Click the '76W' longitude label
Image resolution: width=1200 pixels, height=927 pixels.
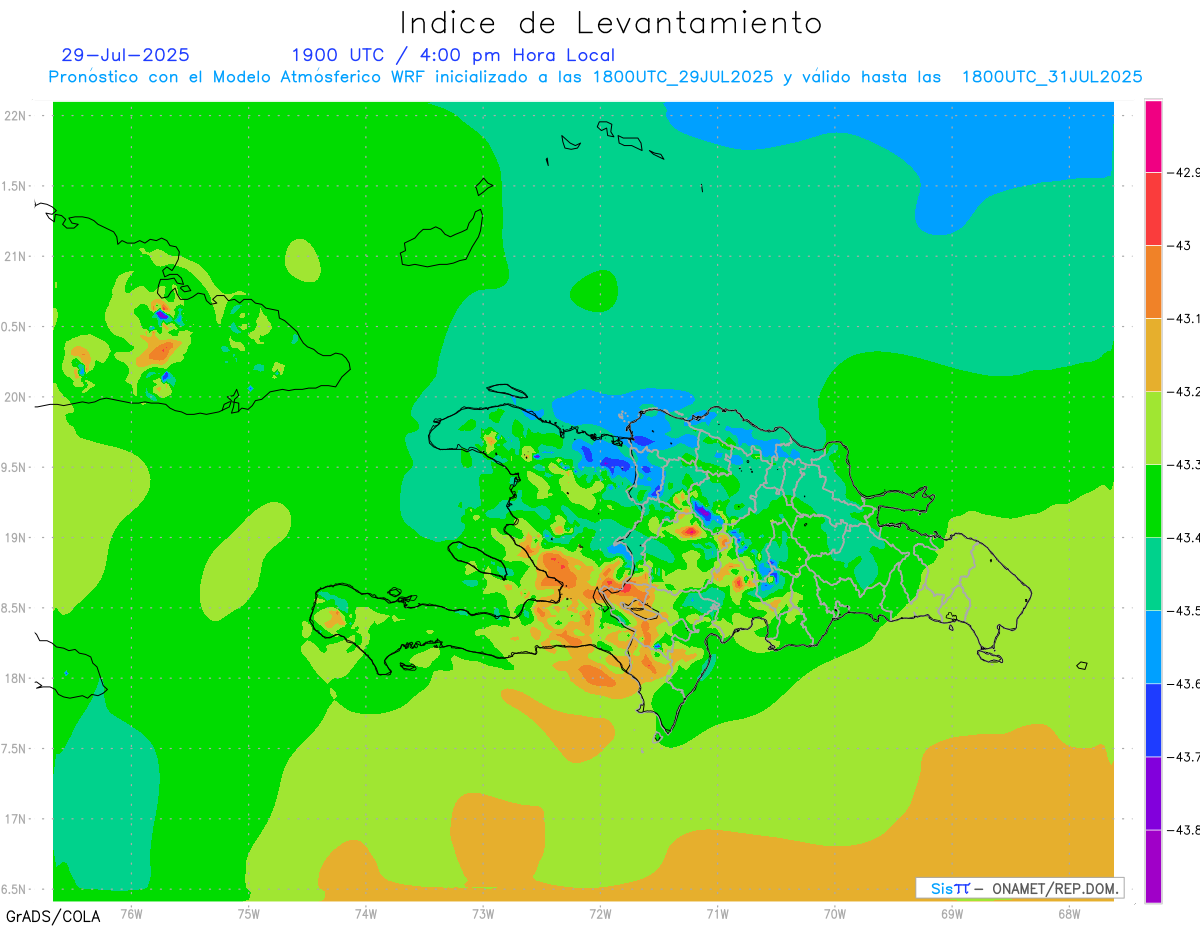click(131, 914)
